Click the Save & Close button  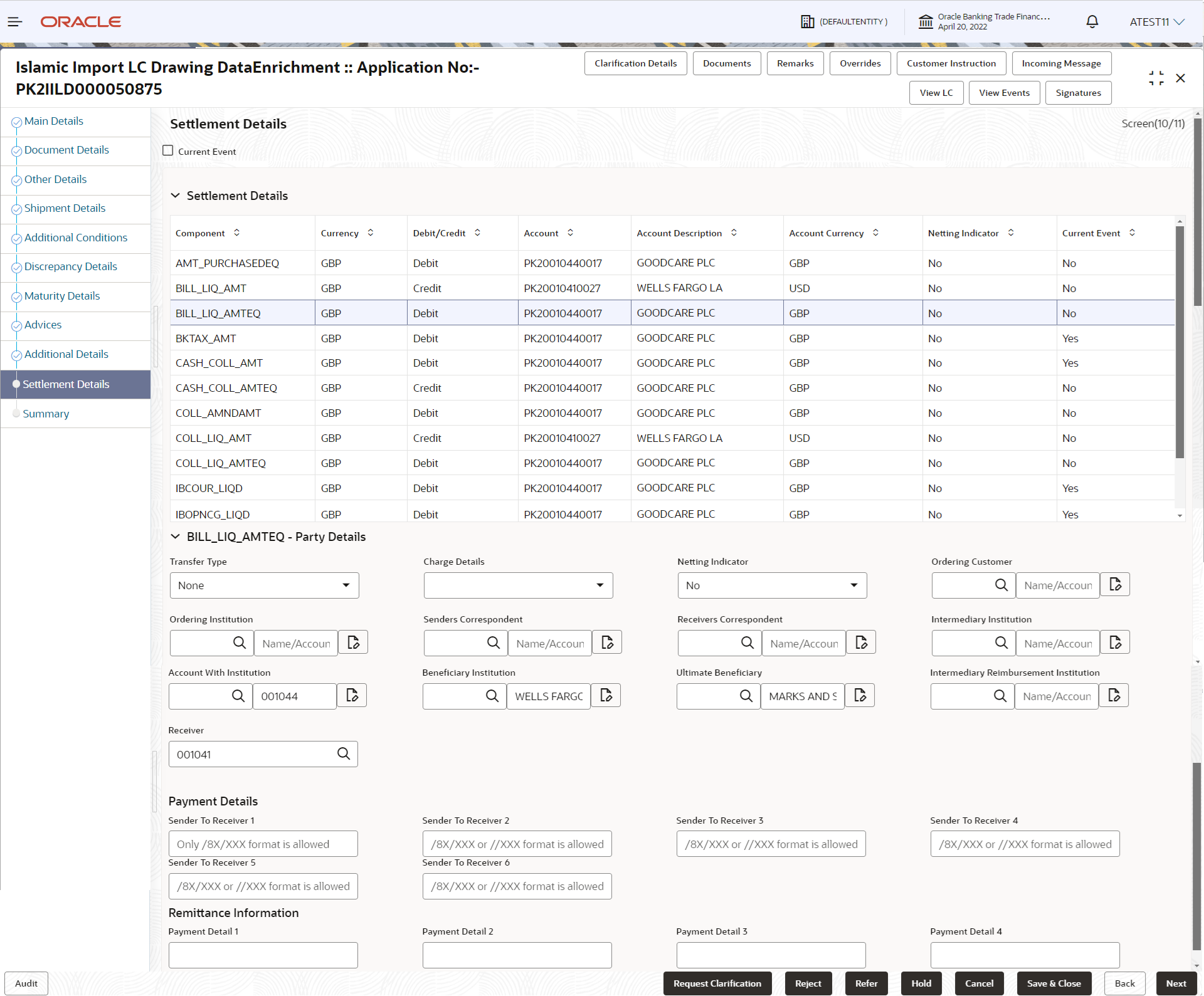point(1053,983)
